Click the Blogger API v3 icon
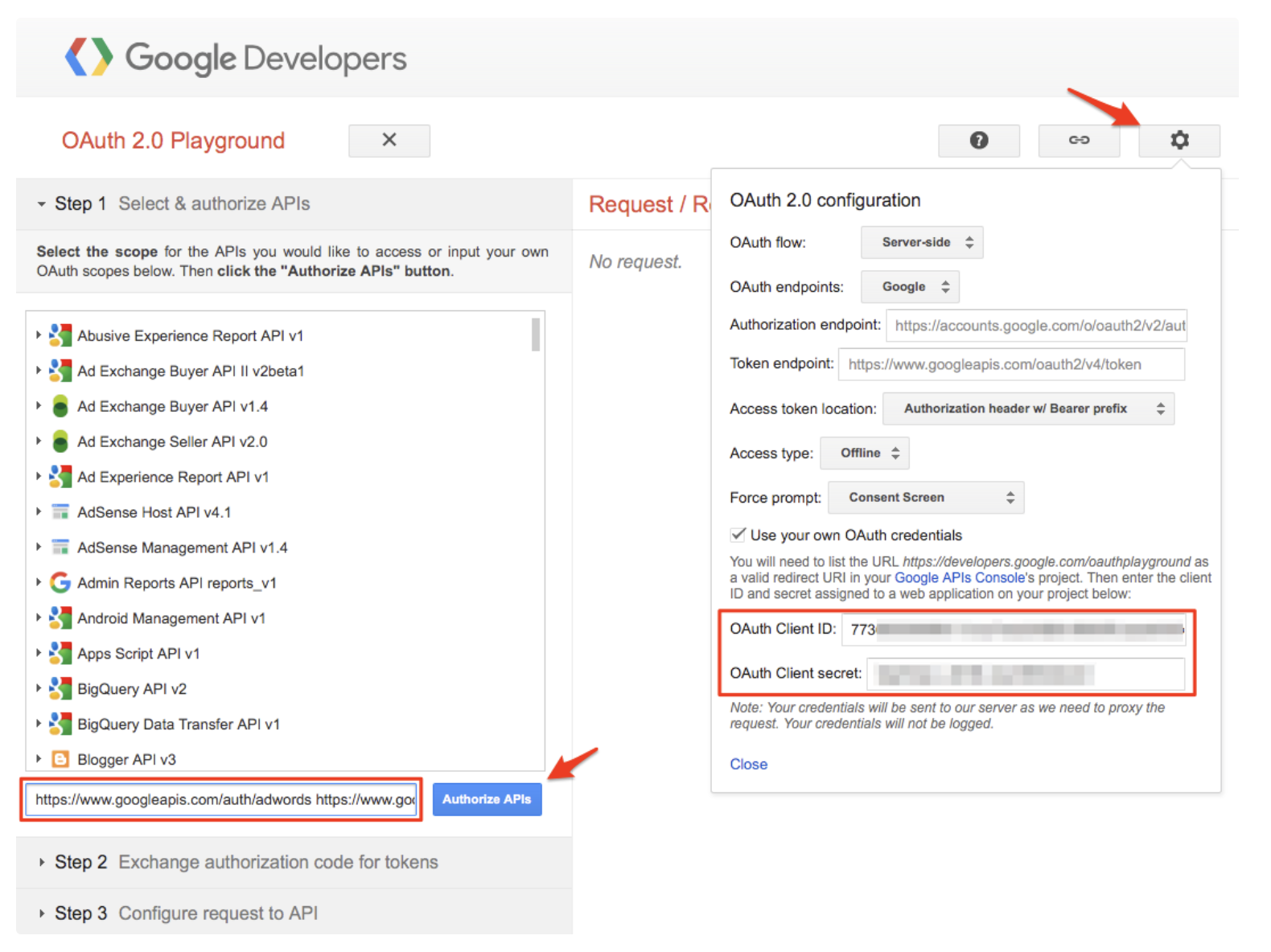This screenshot has width=1271, height=952. pyautogui.click(x=60, y=759)
